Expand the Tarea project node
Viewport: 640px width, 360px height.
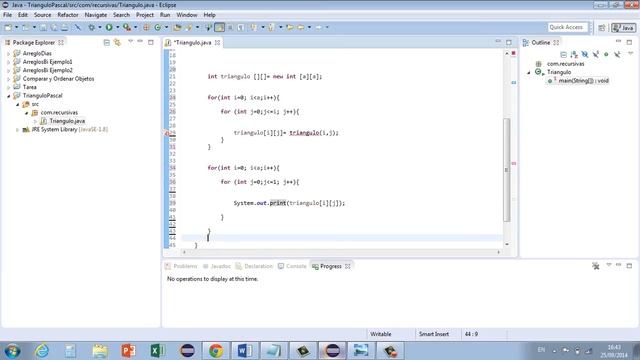(x=9, y=87)
